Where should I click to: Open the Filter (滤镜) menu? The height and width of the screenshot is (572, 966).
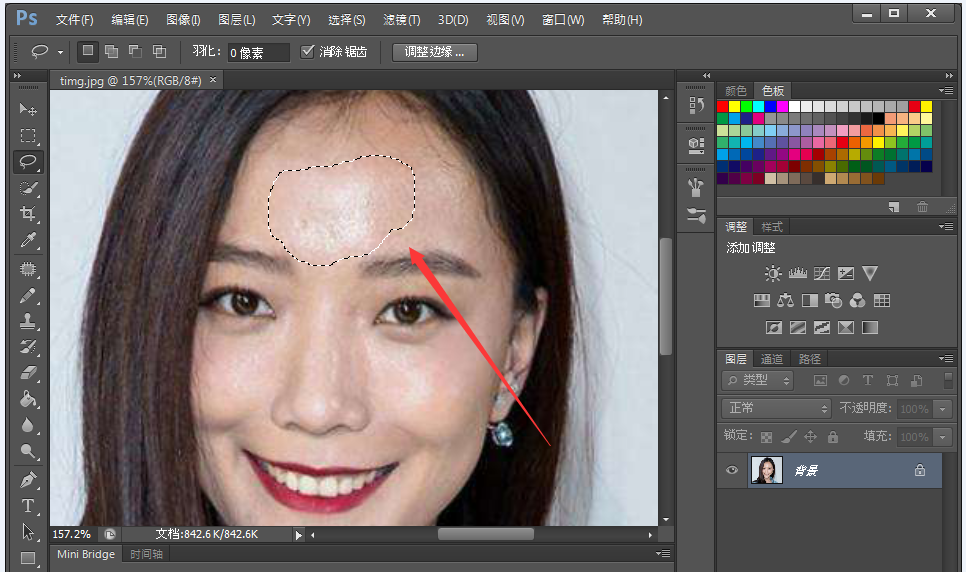[x=402, y=20]
